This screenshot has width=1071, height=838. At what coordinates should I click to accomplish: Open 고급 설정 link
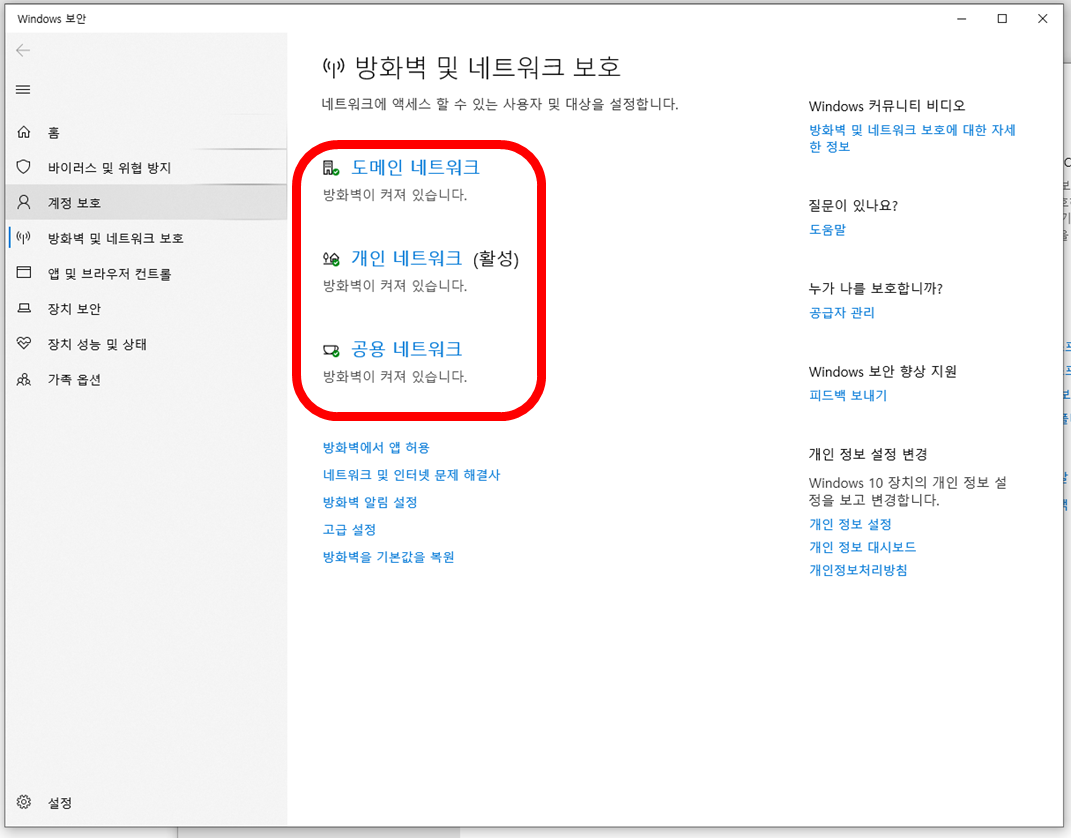tap(349, 529)
